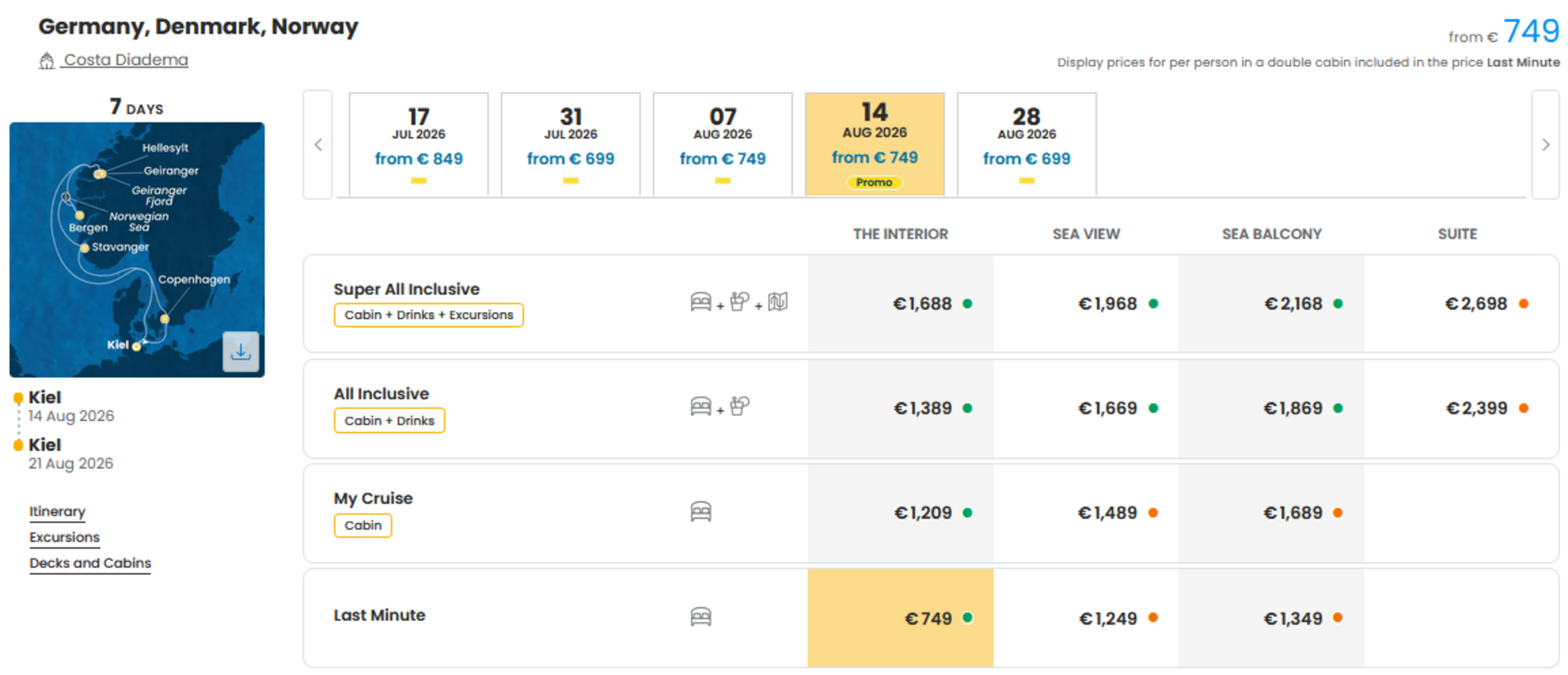Screen dimensions: 1568x675
Task: Click the cabin bed icon in My Cruise row
Action: [701, 511]
